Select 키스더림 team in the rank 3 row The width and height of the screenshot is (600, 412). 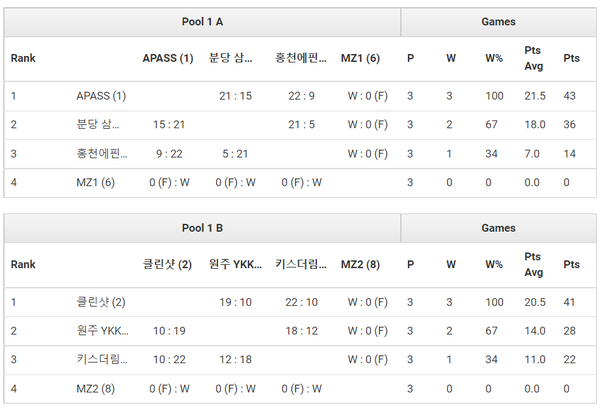tap(102, 360)
